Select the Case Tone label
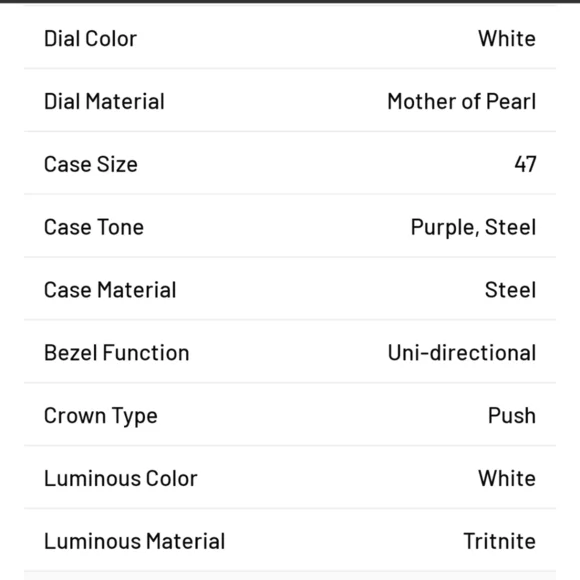580x580 pixels. click(x=94, y=227)
